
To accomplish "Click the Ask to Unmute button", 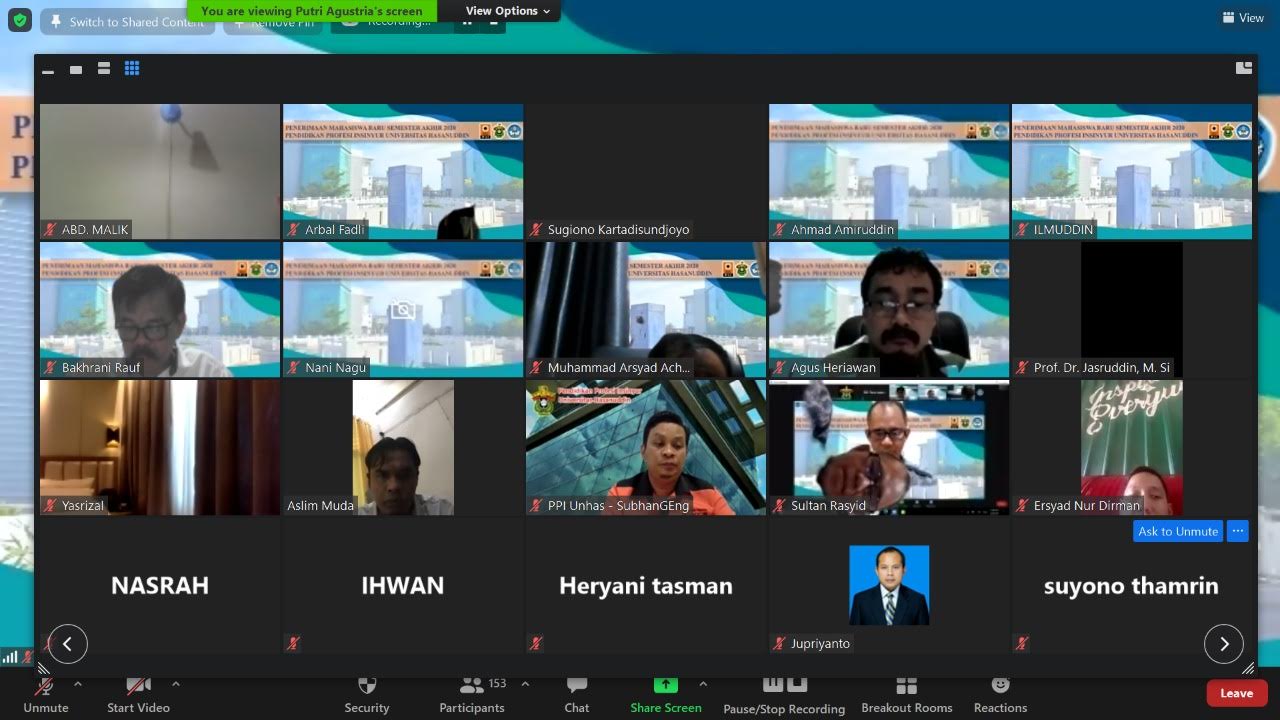I will tap(1177, 531).
